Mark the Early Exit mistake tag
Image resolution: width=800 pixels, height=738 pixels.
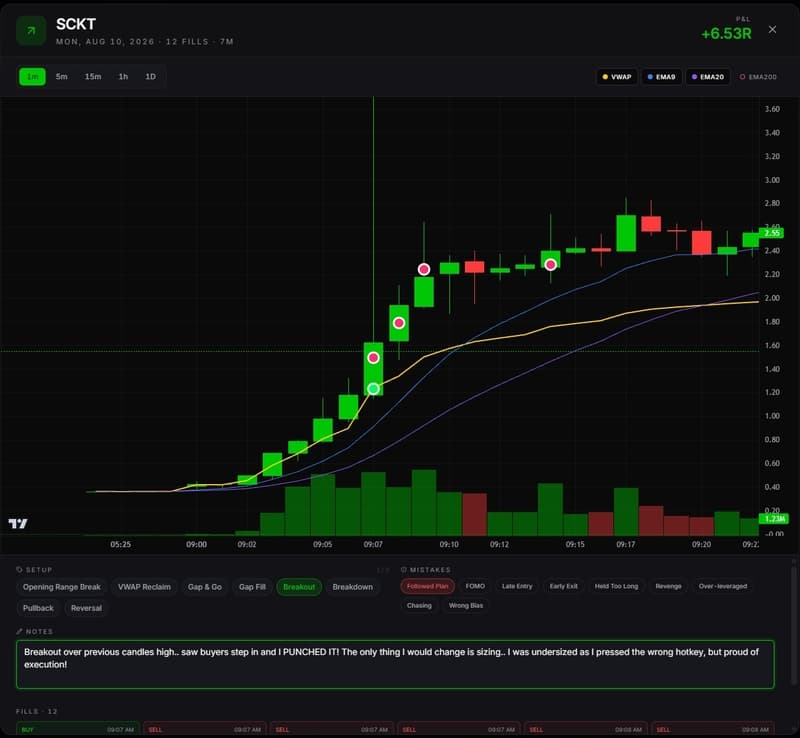click(564, 586)
